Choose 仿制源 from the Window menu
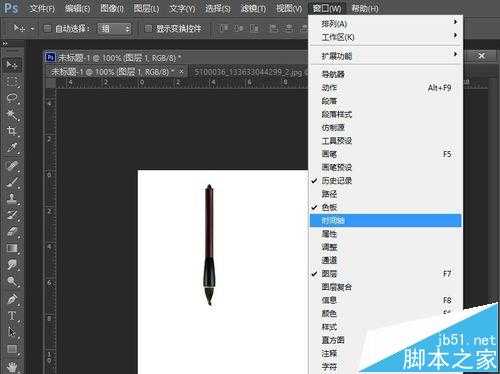 tap(386, 127)
